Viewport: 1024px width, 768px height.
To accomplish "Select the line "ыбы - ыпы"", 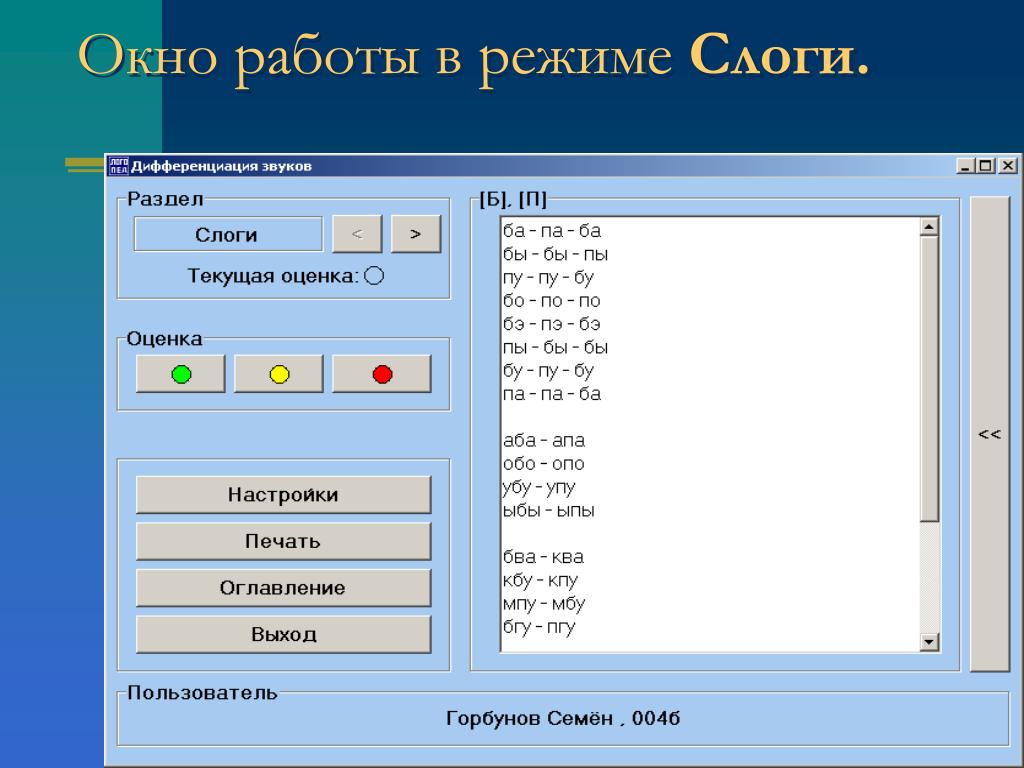I will point(549,510).
